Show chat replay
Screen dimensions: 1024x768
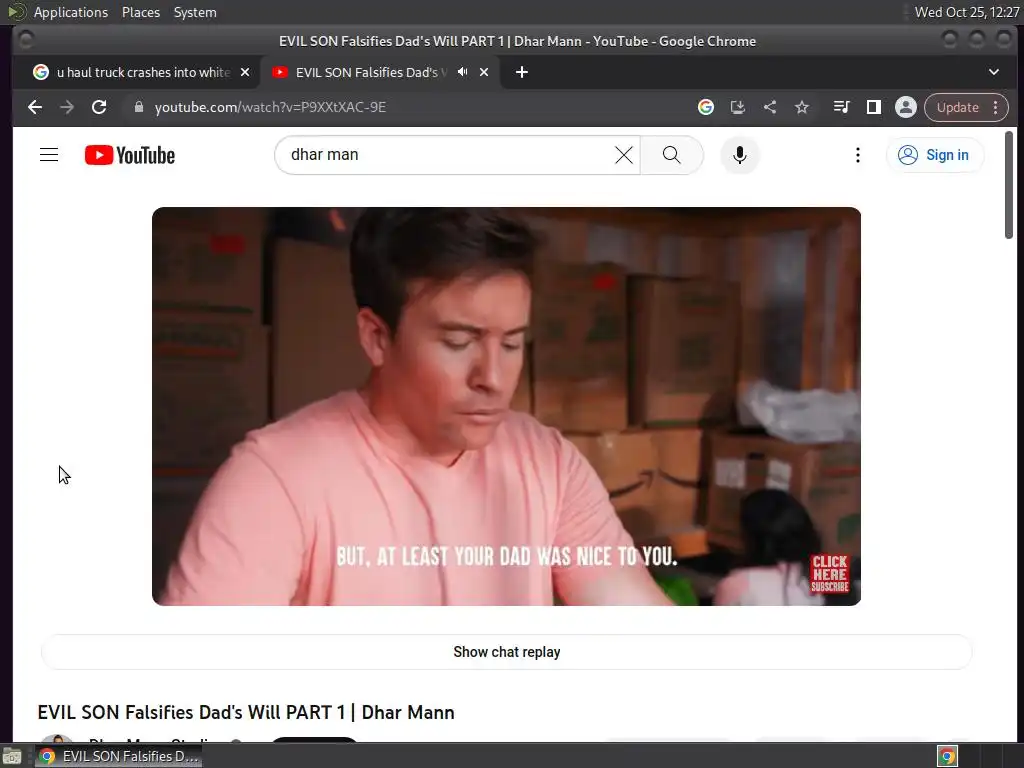(506, 652)
